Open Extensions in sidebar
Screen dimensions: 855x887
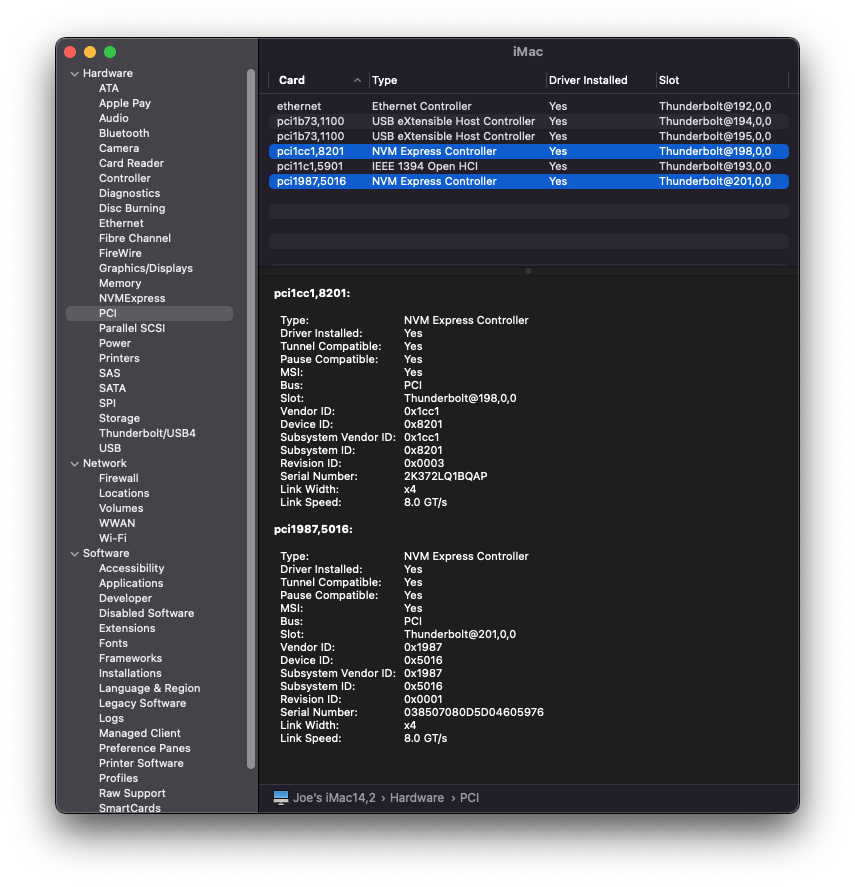pos(127,628)
